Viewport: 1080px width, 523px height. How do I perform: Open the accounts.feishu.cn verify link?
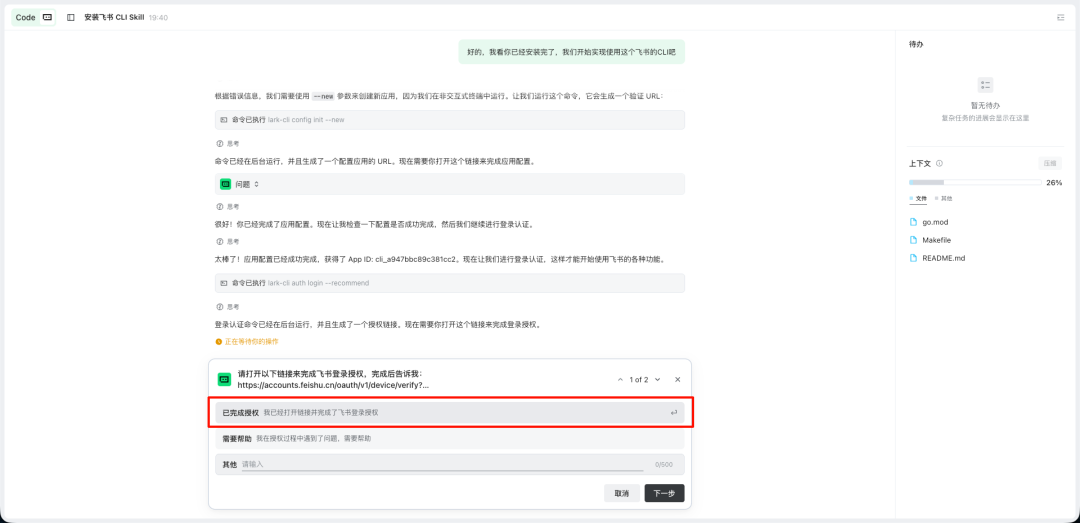coord(333,386)
